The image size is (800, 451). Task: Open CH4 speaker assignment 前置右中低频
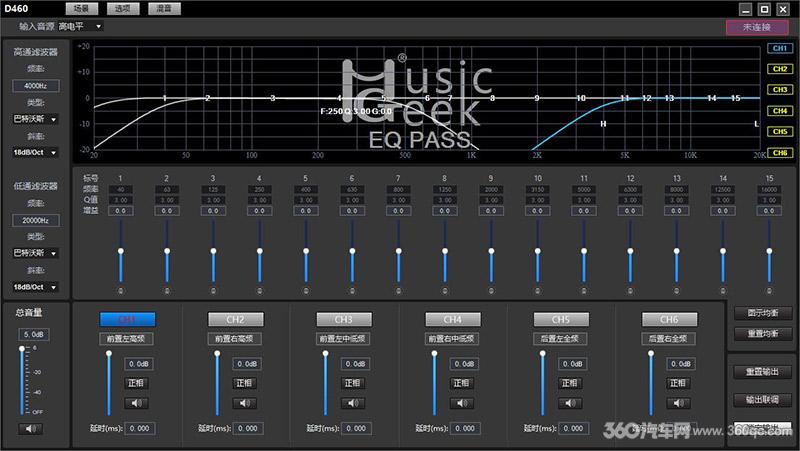pos(452,339)
